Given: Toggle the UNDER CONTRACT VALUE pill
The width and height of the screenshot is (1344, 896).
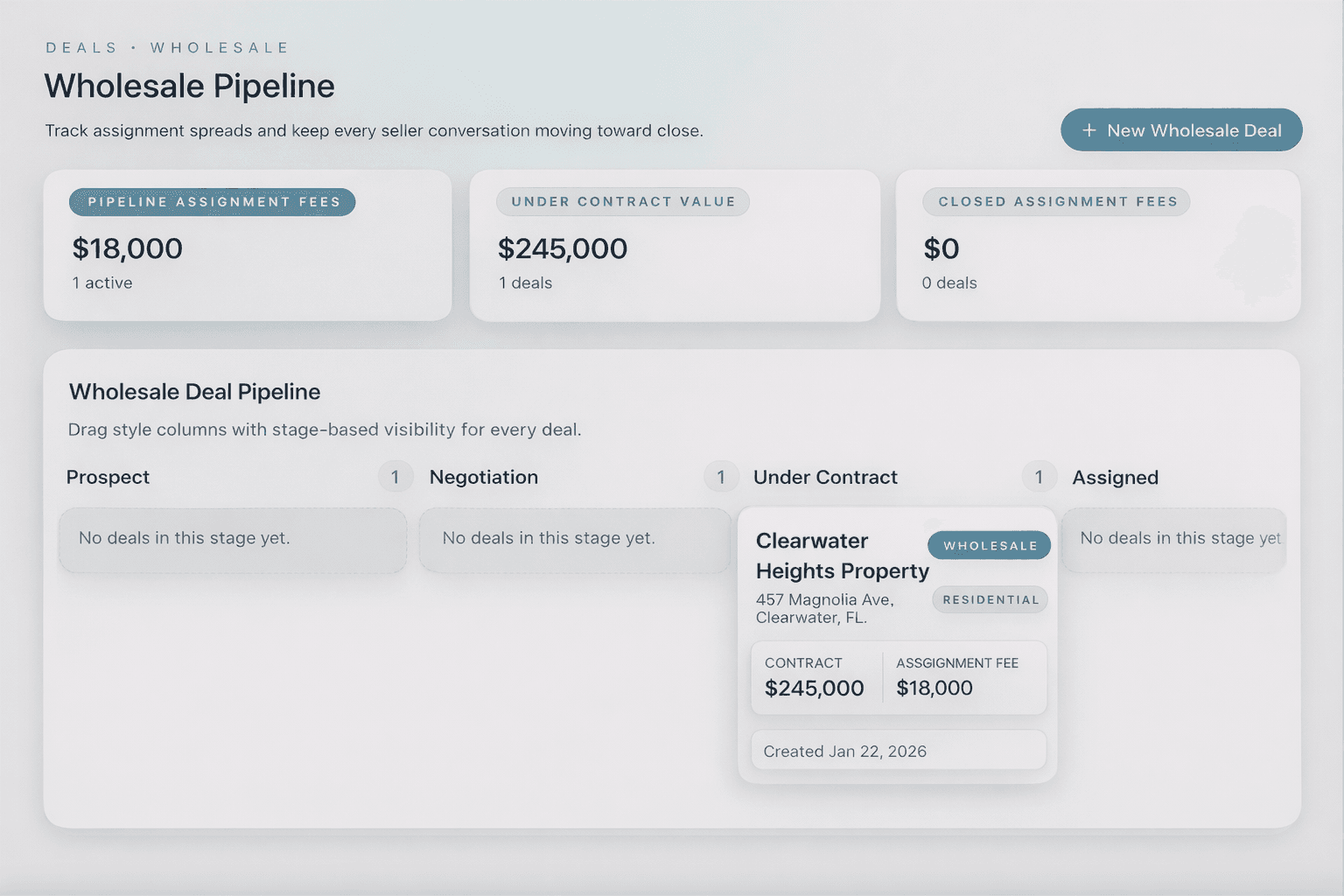Looking at the screenshot, I should [x=622, y=201].
